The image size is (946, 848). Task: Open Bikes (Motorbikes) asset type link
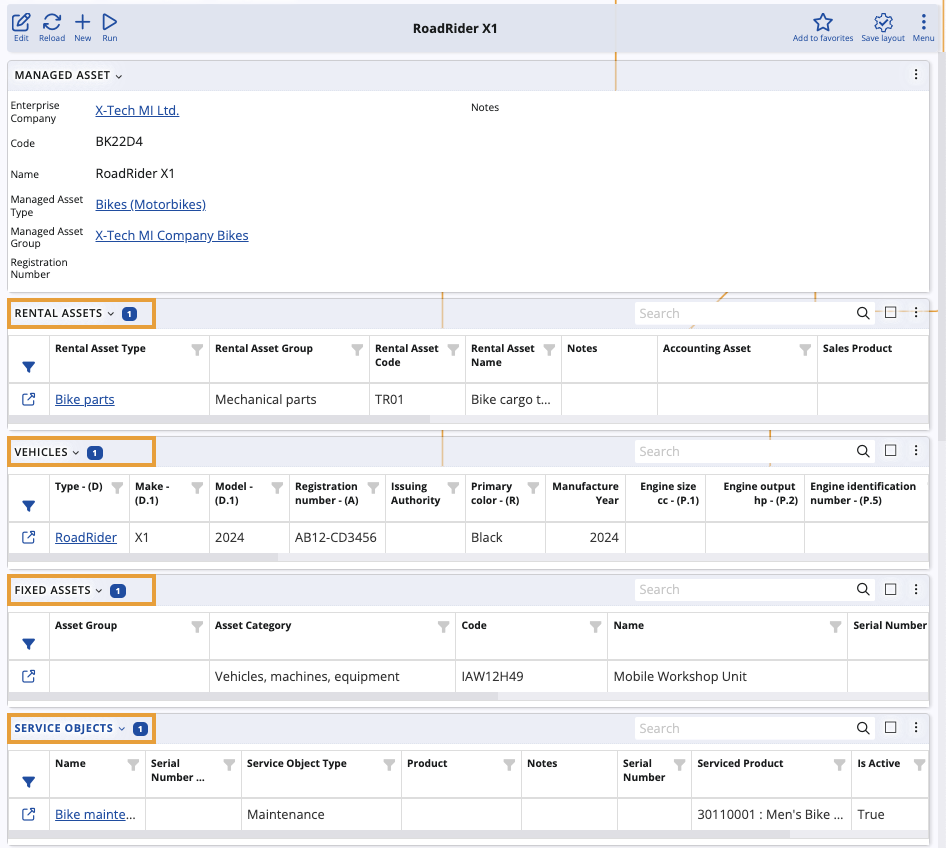[151, 204]
